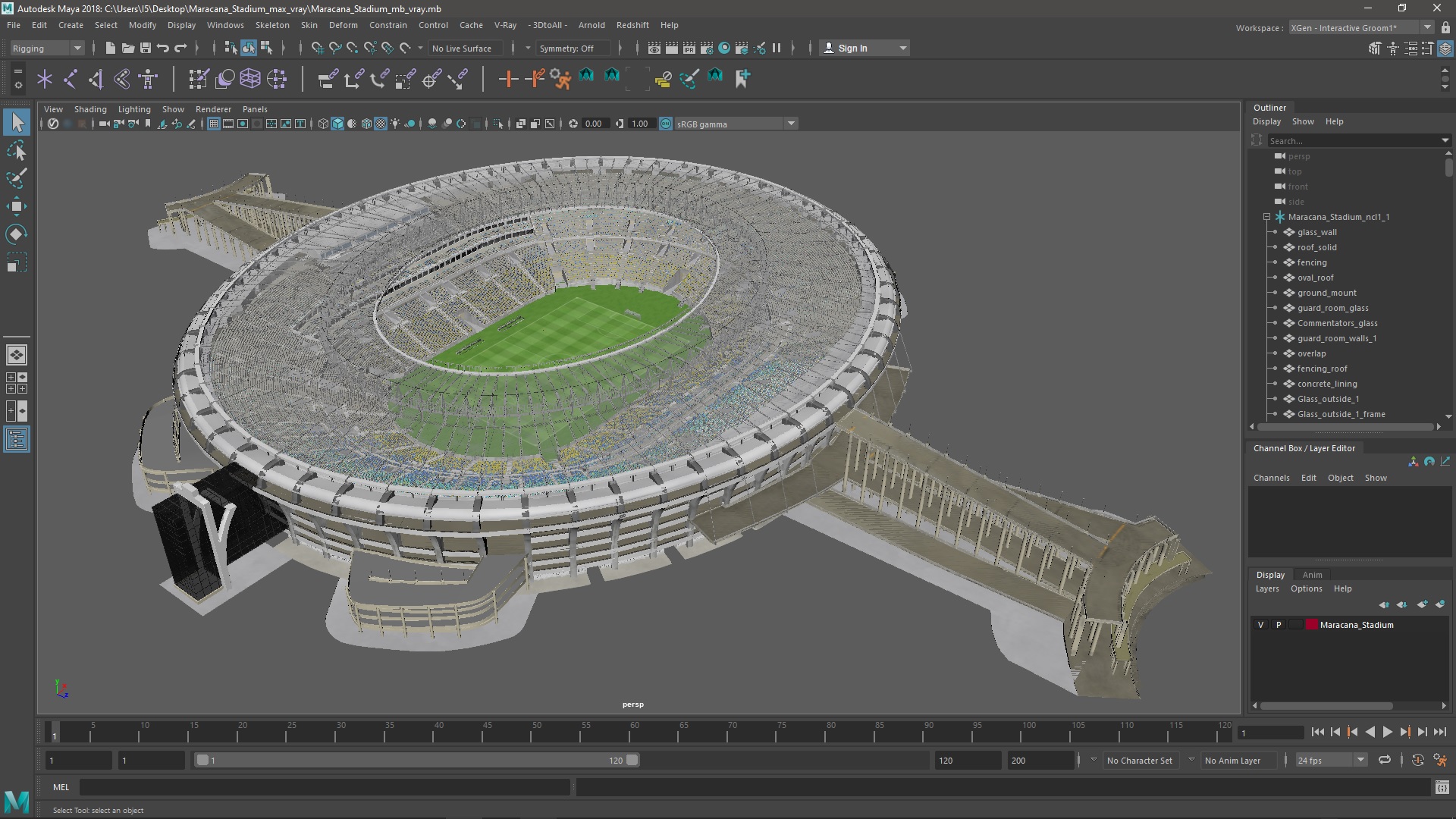Toggle P playback of Maracana_Stadium layer

pos(1279,625)
